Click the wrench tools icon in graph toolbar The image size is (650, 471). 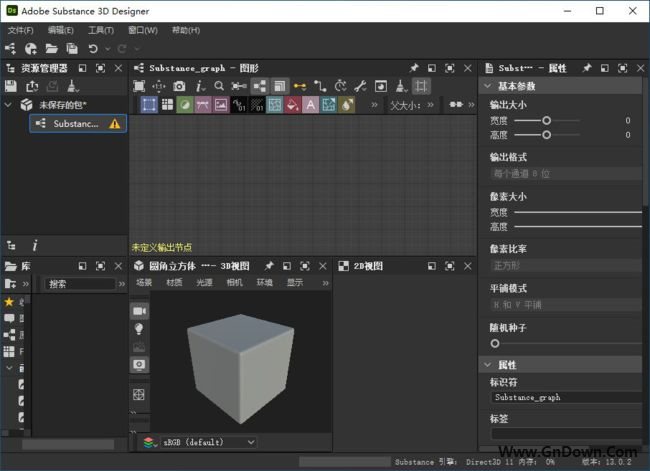pos(360,86)
